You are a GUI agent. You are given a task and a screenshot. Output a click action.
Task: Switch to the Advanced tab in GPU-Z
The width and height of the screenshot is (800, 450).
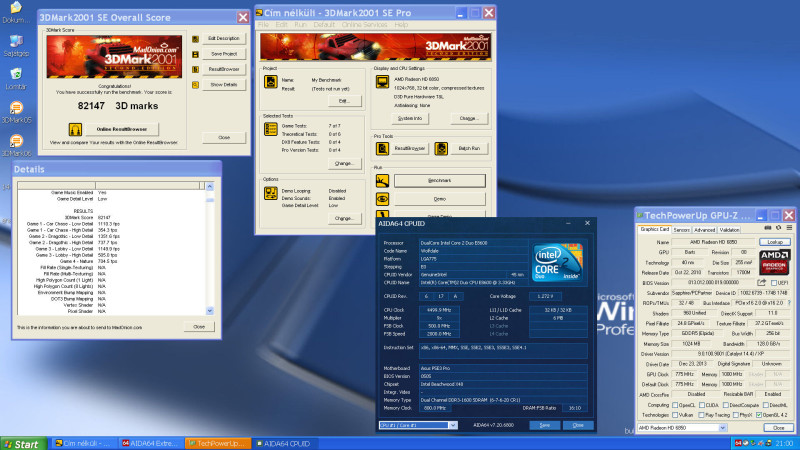(705, 230)
